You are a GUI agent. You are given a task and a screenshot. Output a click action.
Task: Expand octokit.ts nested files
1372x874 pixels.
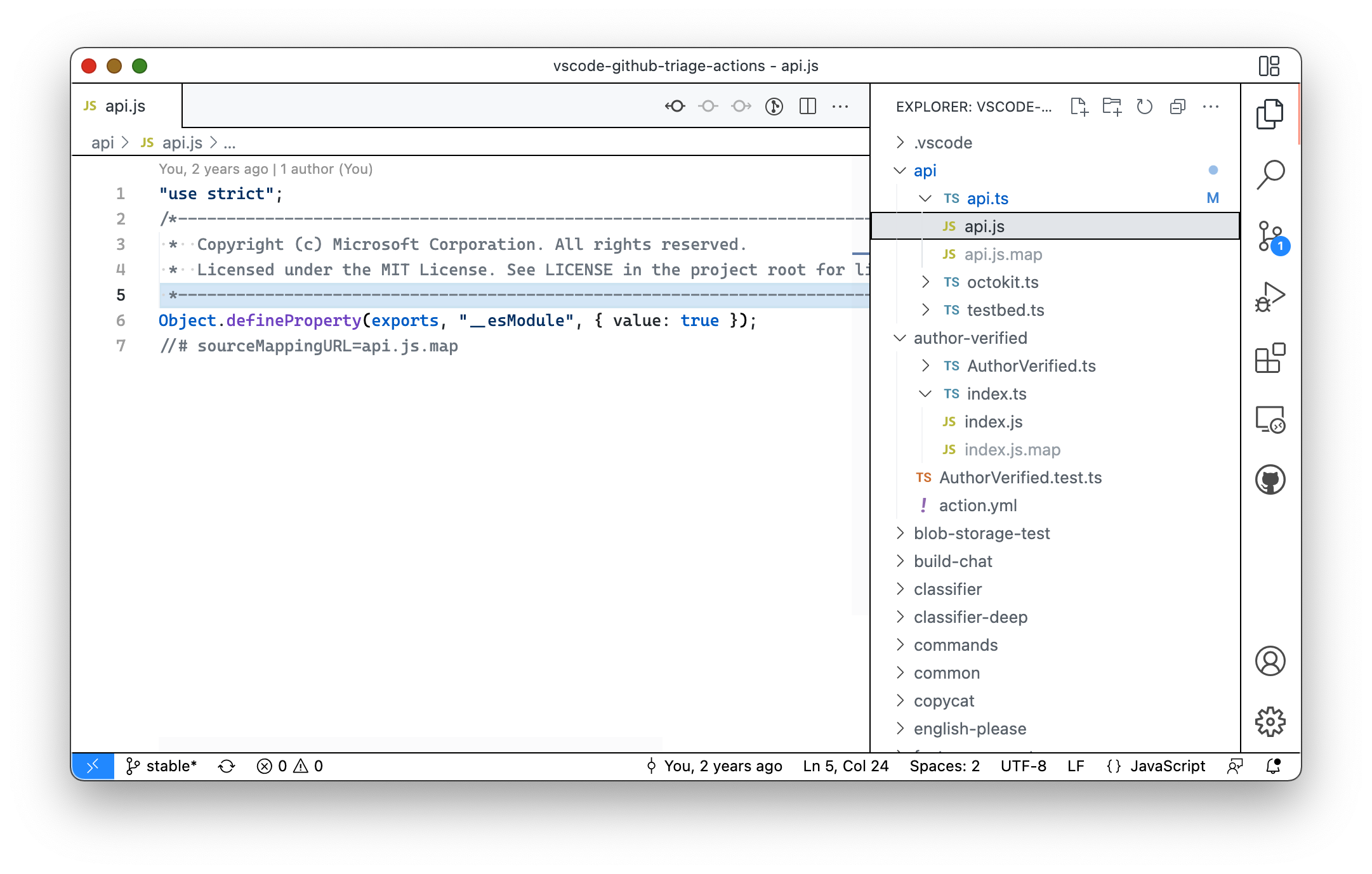pos(926,282)
